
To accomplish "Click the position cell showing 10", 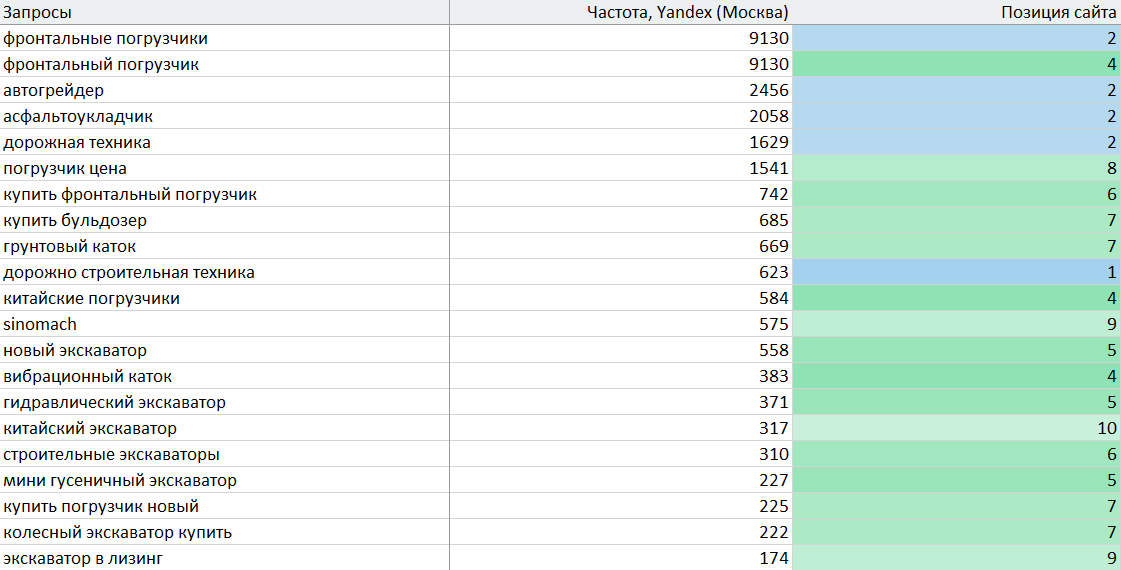I will (x=956, y=428).
